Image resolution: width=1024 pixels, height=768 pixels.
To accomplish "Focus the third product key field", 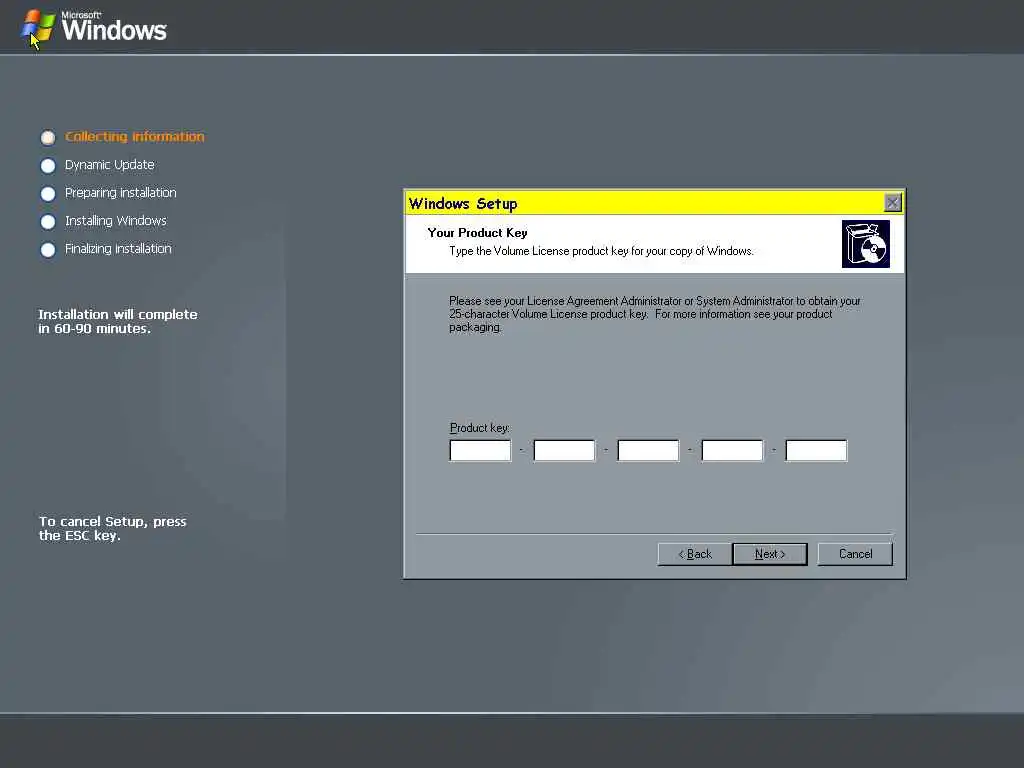I will (648, 451).
